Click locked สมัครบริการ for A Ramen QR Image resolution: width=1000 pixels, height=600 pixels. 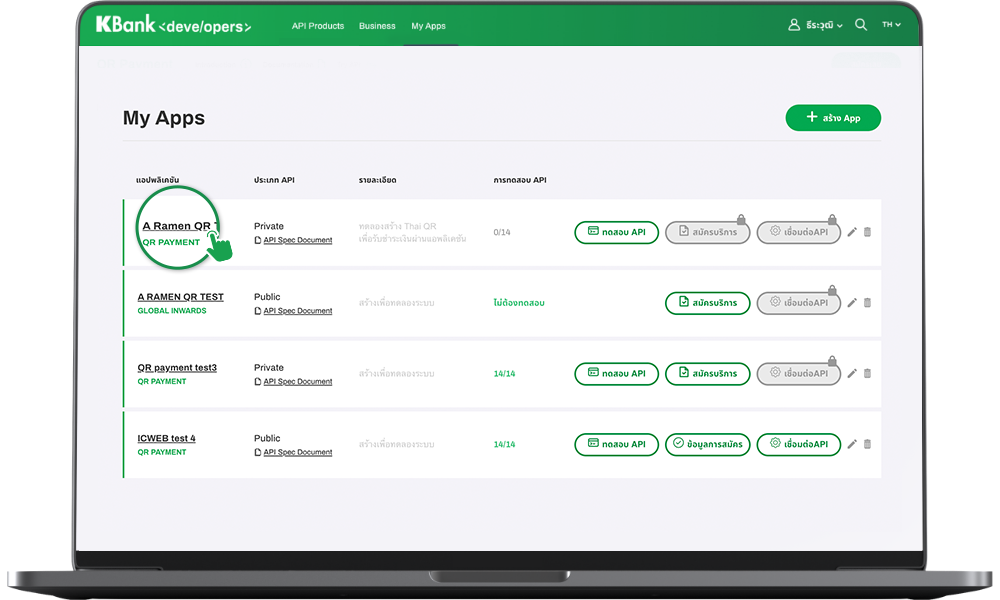708,232
